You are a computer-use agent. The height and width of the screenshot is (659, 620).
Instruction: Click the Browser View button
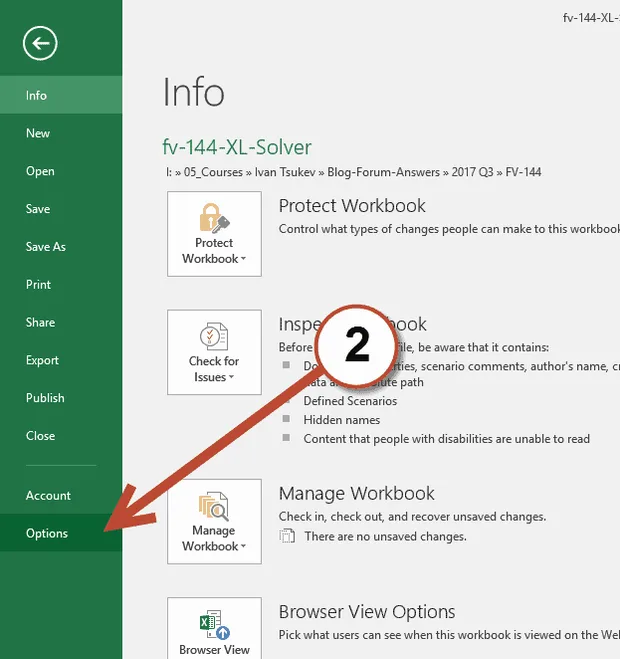(x=214, y=628)
